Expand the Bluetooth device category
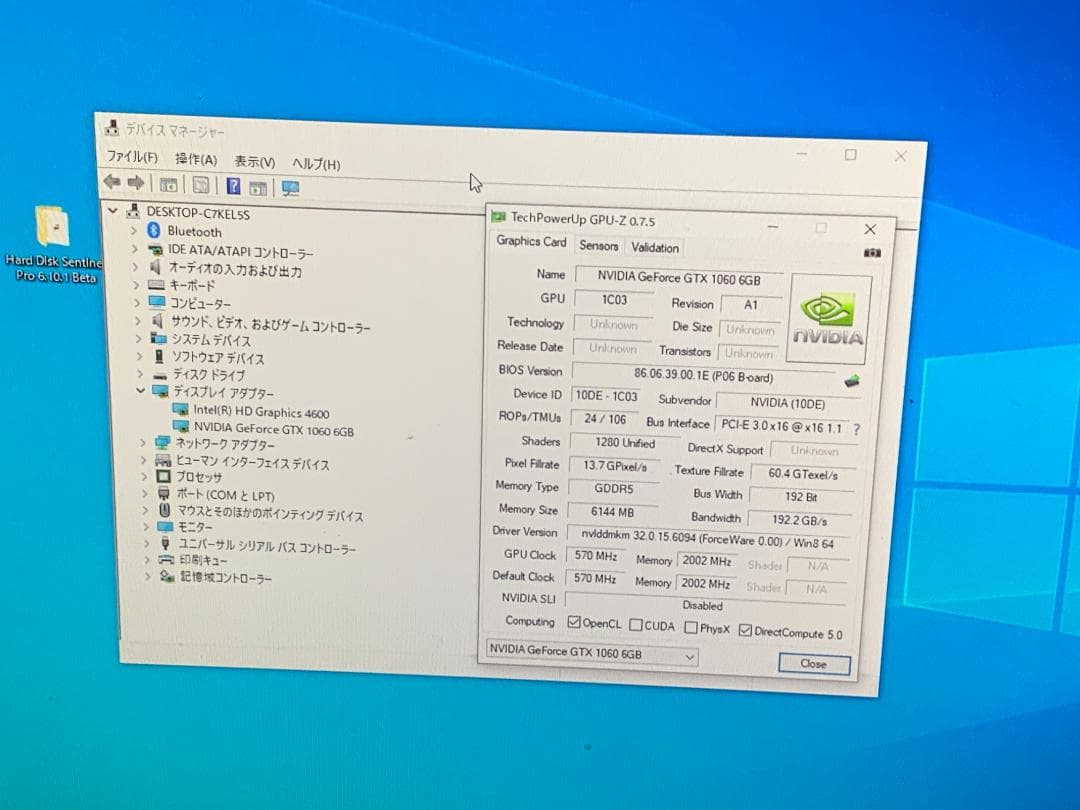 pyautogui.click(x=133, y=232)
